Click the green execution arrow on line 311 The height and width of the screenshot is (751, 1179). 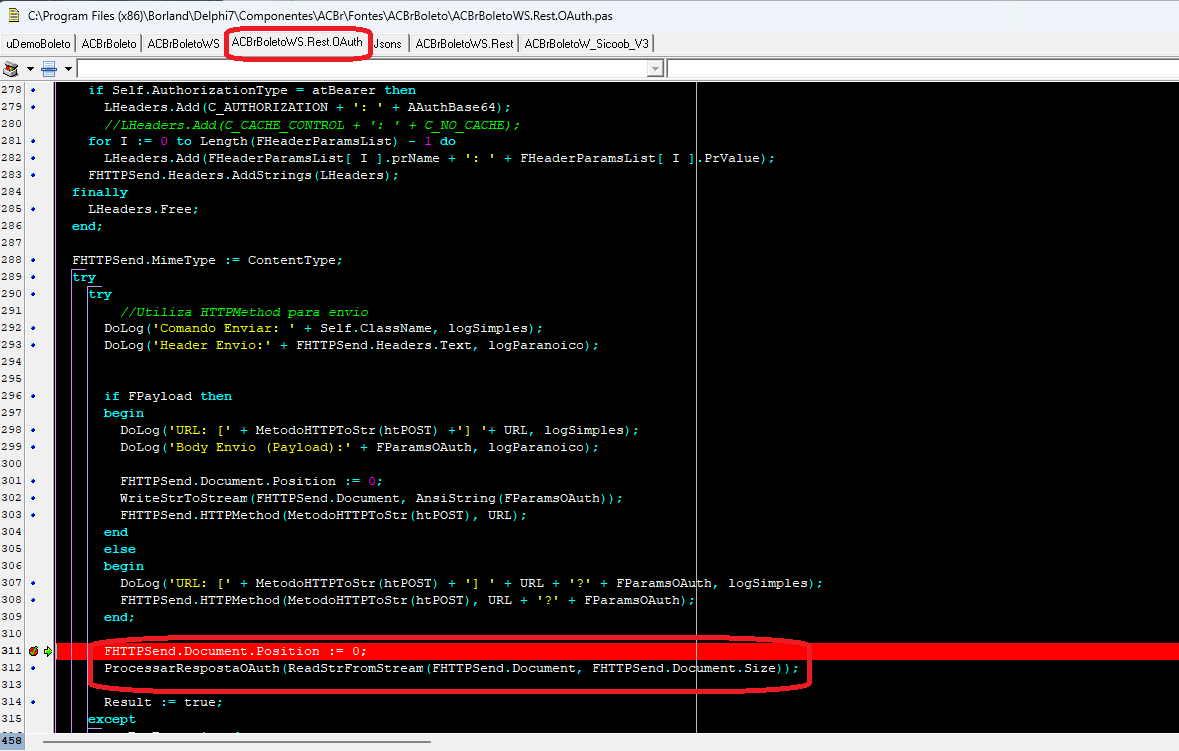pos(48,651)
